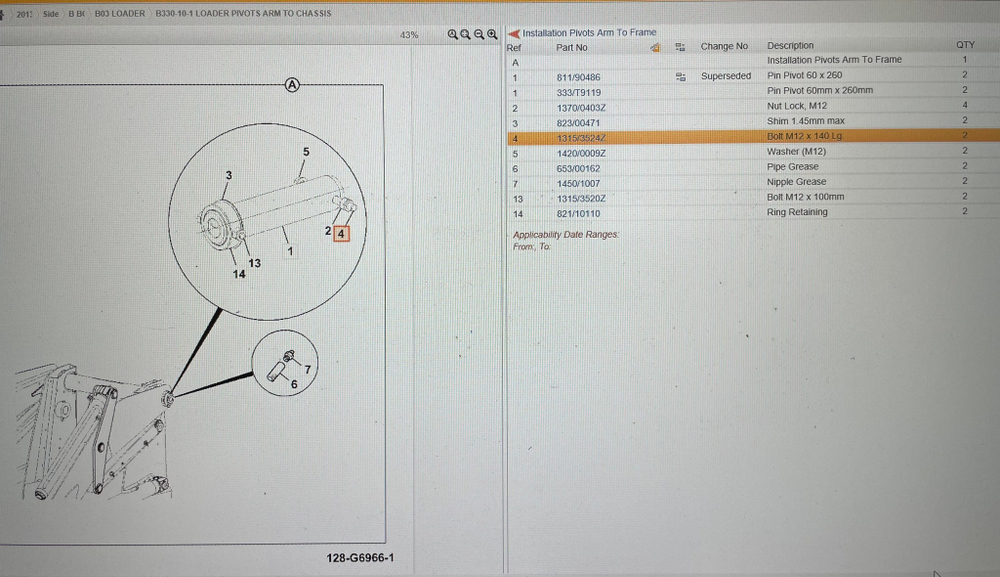The image size is (1000, 577).
Task: Open B03 LOADER breadcrumb
Action: (x=120, y=13)
